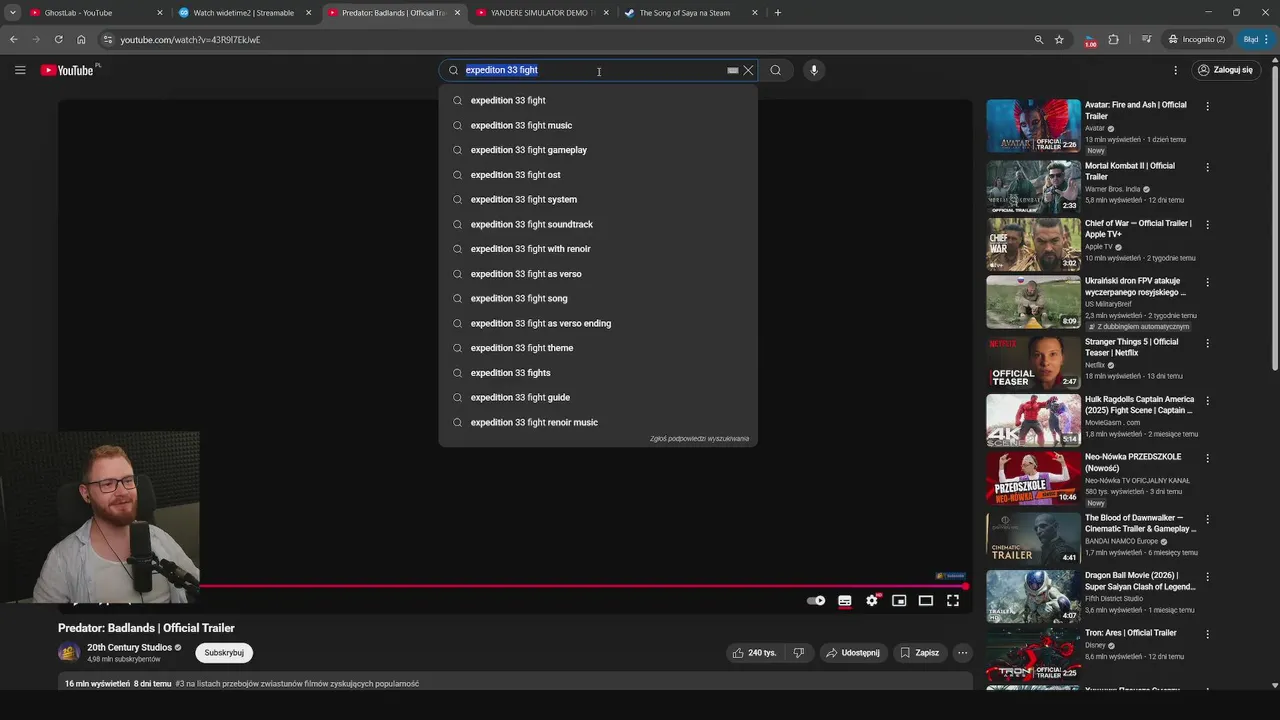Open the Incognito (2) profile indicator
The height and width of the screenshot is (720, 1280).
(1196, 39)
